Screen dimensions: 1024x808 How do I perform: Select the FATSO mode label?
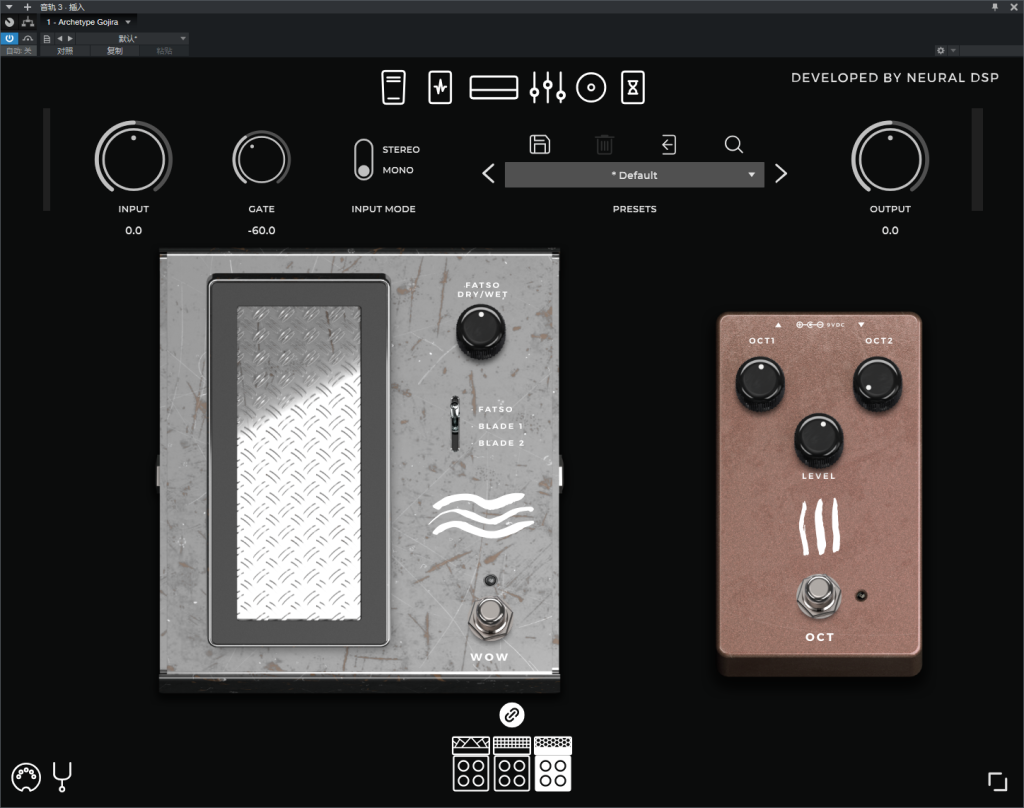(x=496, y=409)
